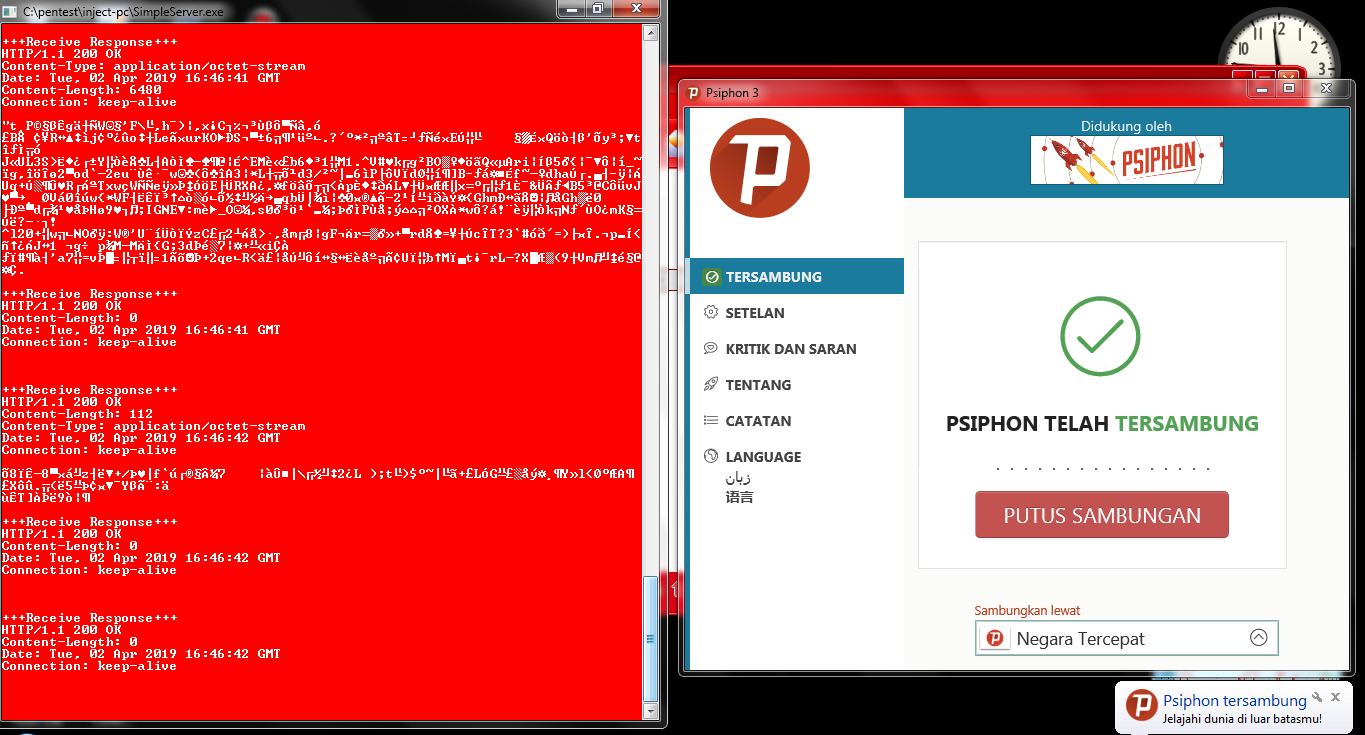Image resolution: width=1365 pixels, height=735 pixels.
Task: Click SimpleServer console scrollbar down arrow
Action: [x=650, y=710]
